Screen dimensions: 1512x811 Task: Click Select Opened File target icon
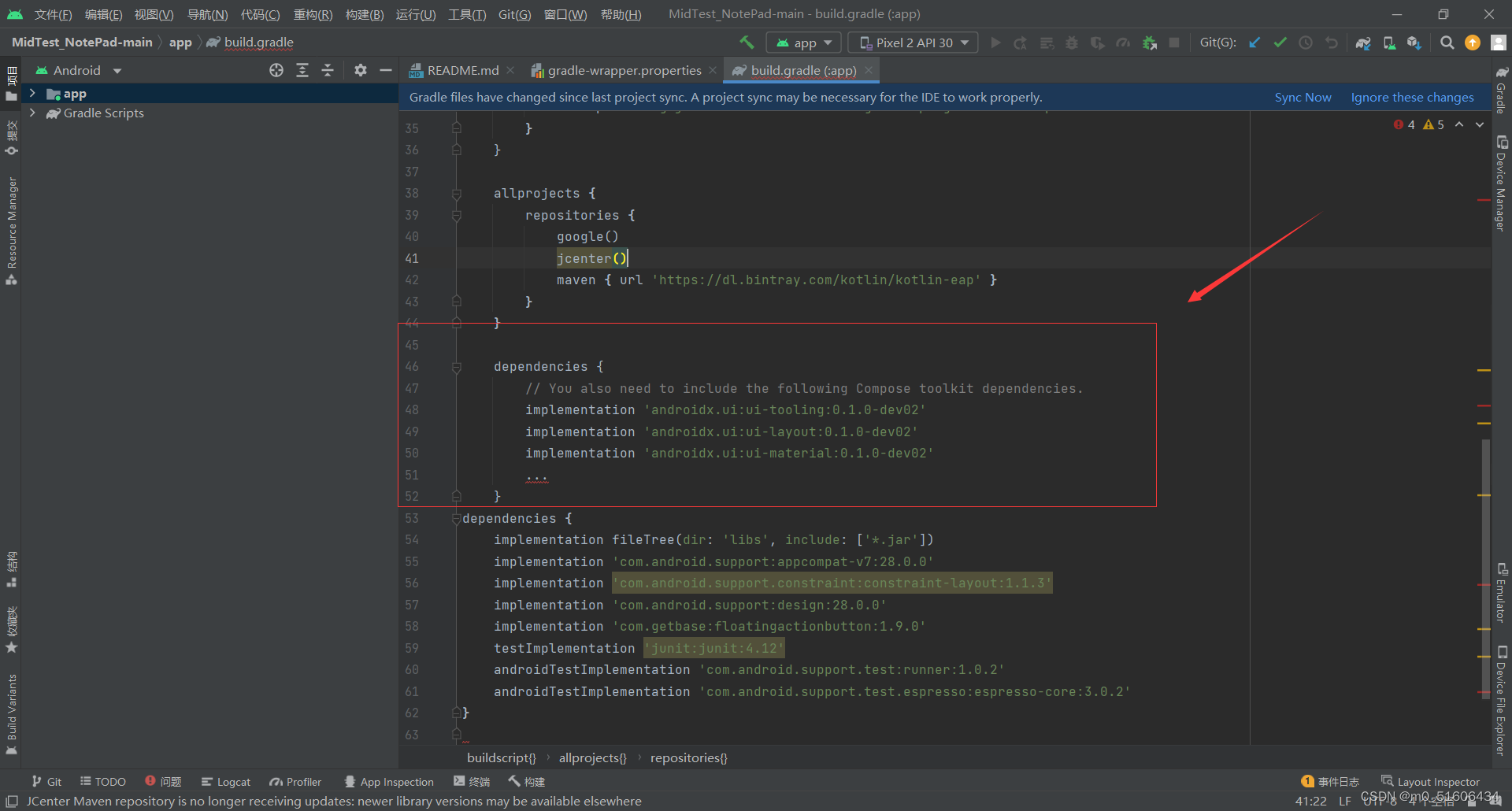276,70
